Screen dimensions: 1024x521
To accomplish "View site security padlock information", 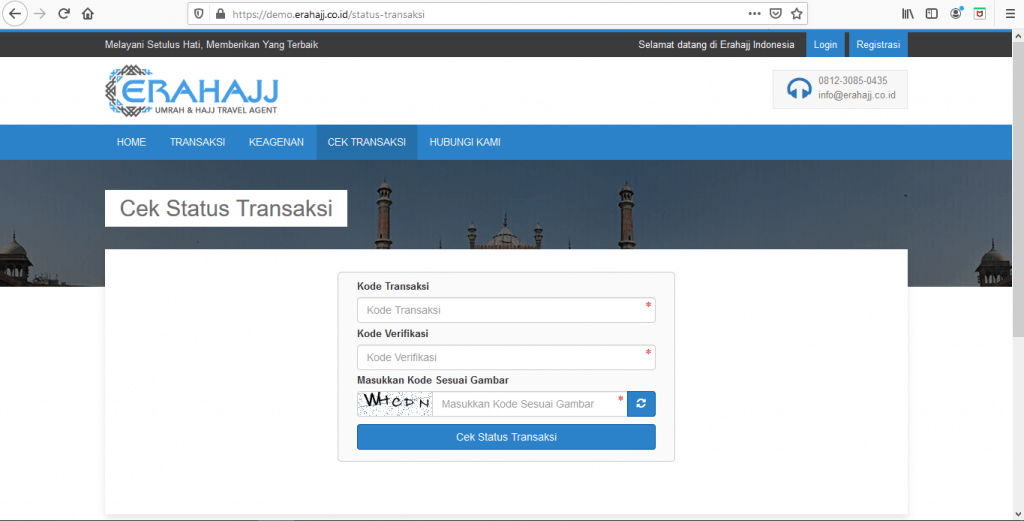I will 218,14.
